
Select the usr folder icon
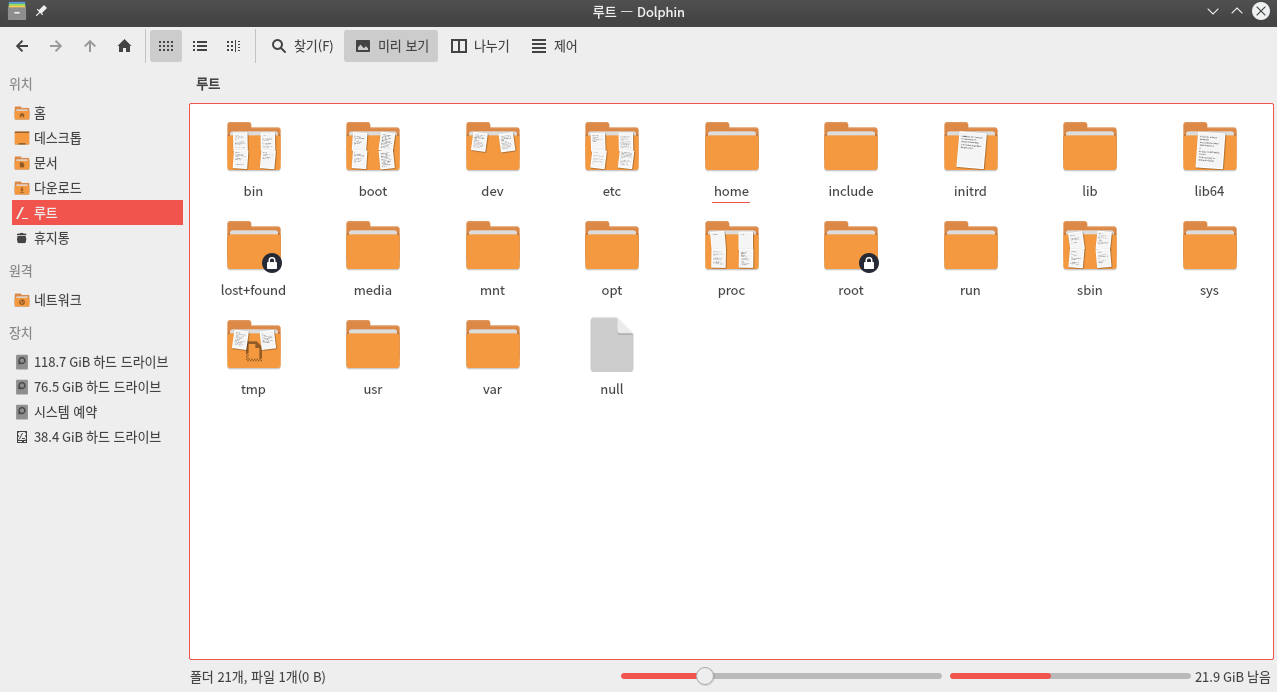[x=373, y=345]
